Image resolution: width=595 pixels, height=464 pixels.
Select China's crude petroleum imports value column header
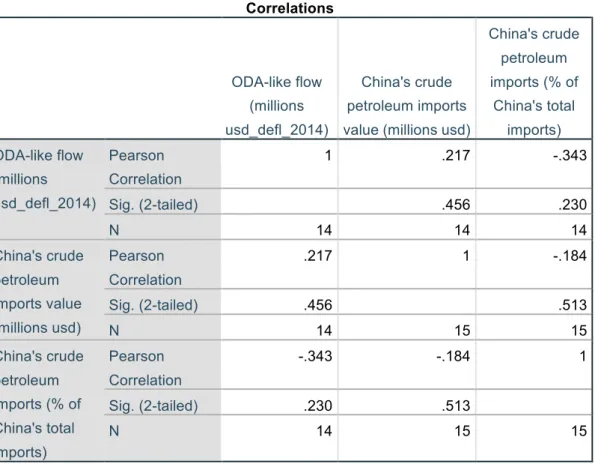tap(407, 106)
